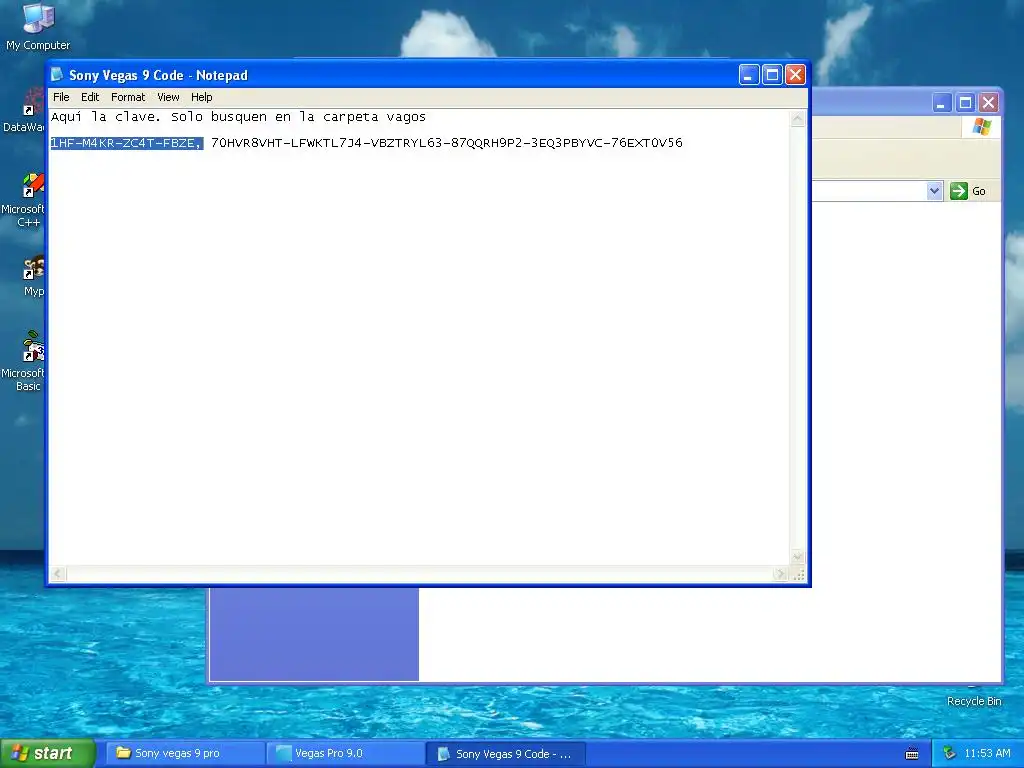Minimize the background Explorer window
This screenshot has height=768, width=1024.
[941, 103]
